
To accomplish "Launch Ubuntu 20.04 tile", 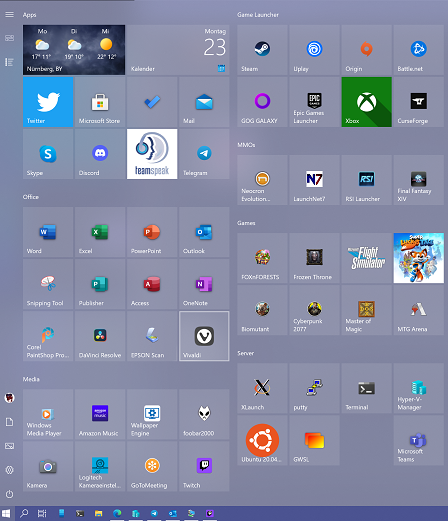I will tap(262, 440).
